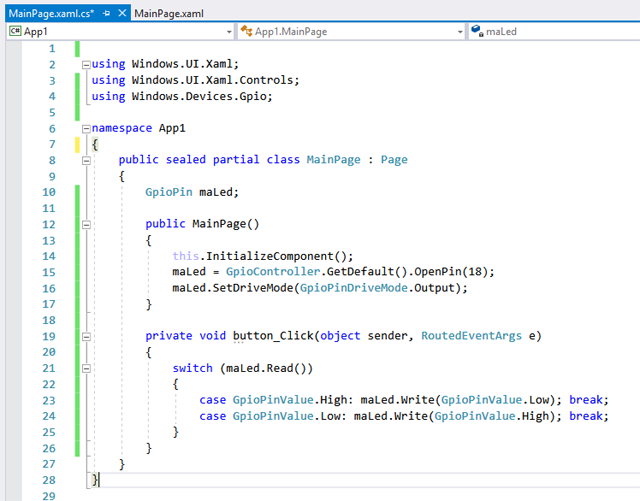Click the RoutedEventArgs type name
This screenshot has height=501, width=640.
coord(472,336)
